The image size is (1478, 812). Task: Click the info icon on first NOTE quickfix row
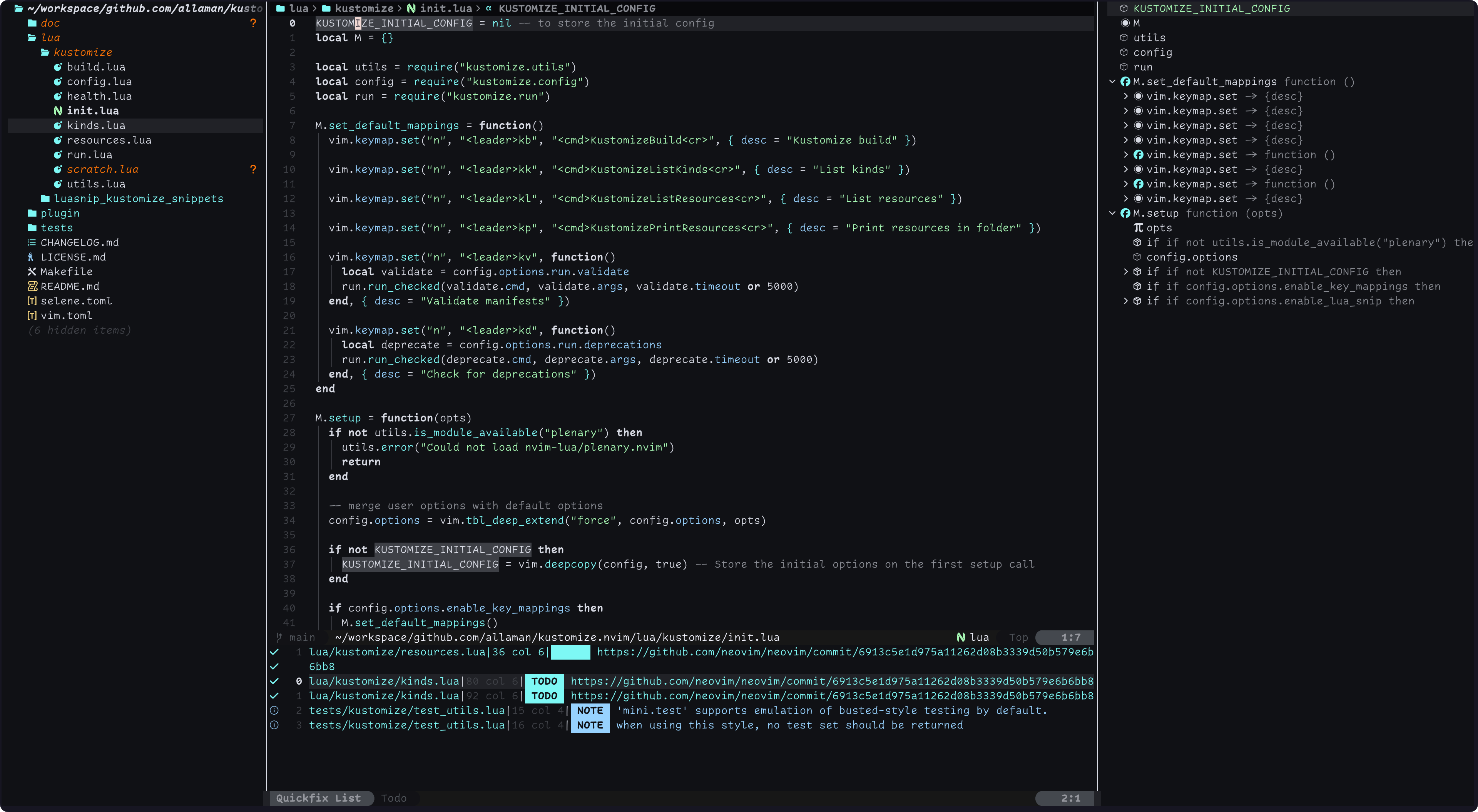274,710
